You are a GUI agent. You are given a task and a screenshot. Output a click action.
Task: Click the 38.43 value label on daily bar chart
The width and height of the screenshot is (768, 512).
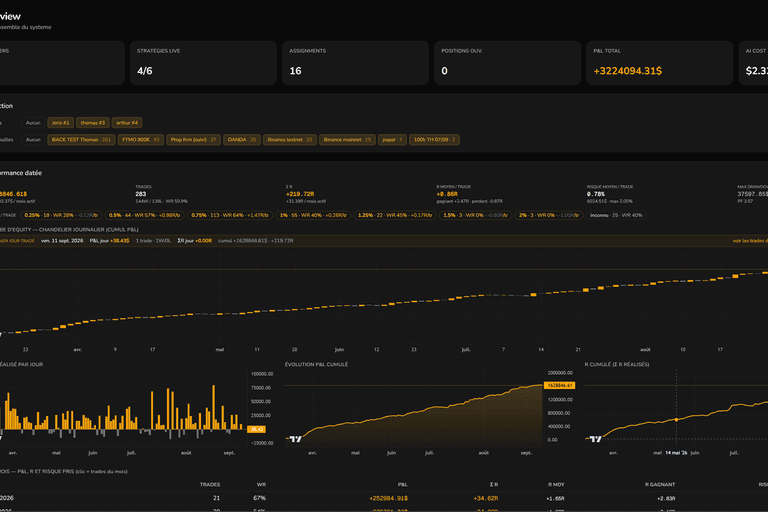256,429
